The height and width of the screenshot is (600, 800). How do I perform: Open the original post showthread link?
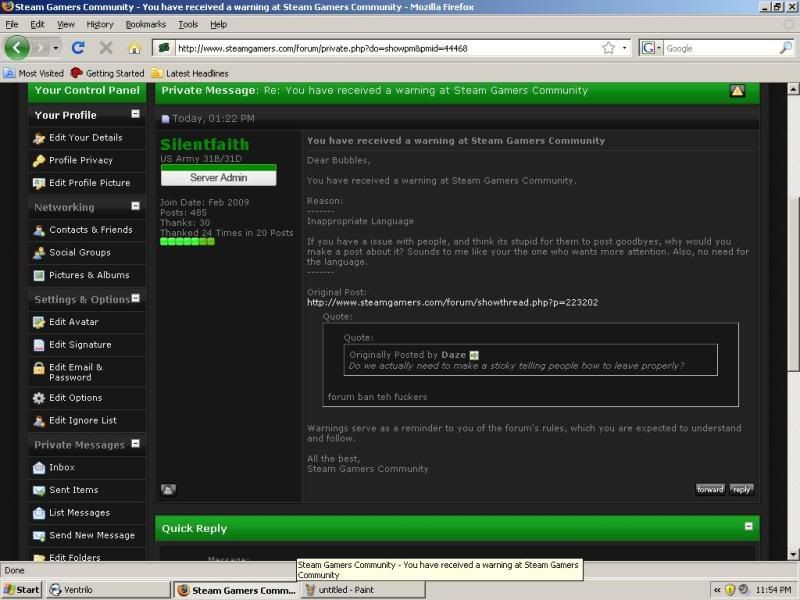452,302
